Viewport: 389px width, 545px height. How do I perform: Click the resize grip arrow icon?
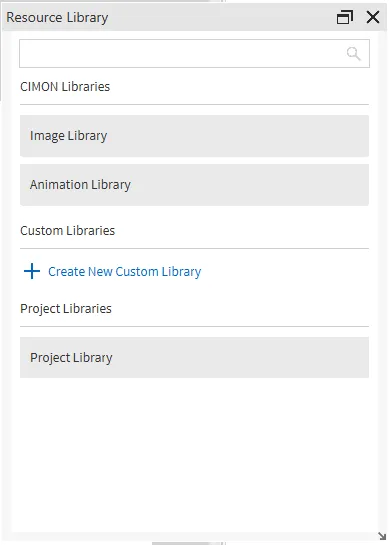coord(382,536)
